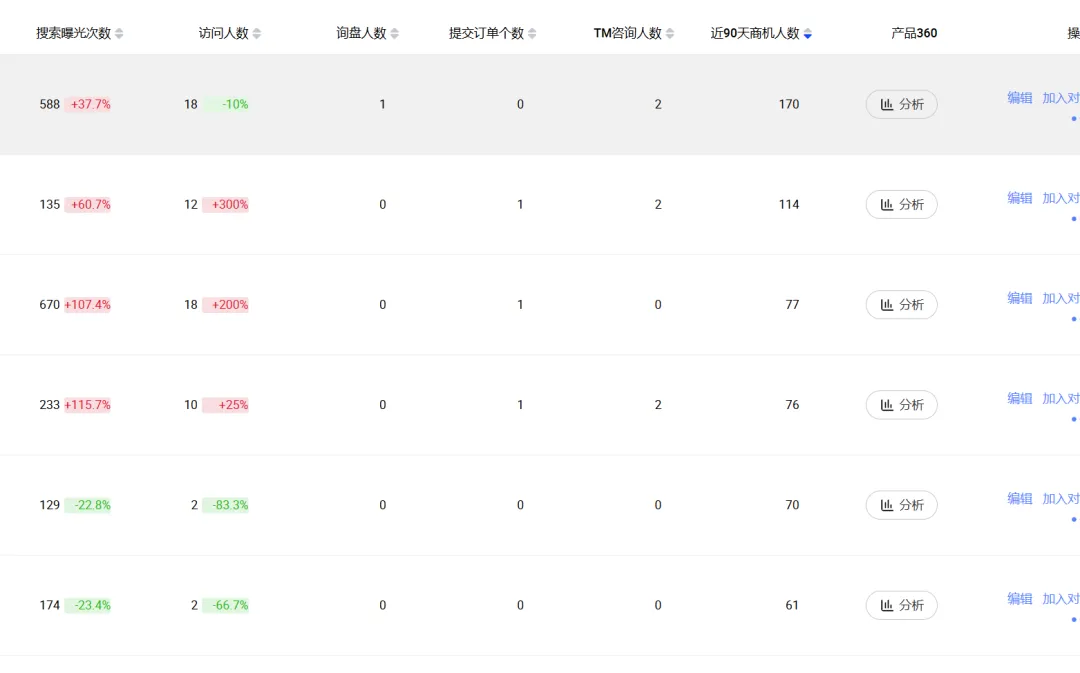This screenshot has height=673, width=1080.
Task: Click 编辑 link in 114 leads row
Action: 1019,198
